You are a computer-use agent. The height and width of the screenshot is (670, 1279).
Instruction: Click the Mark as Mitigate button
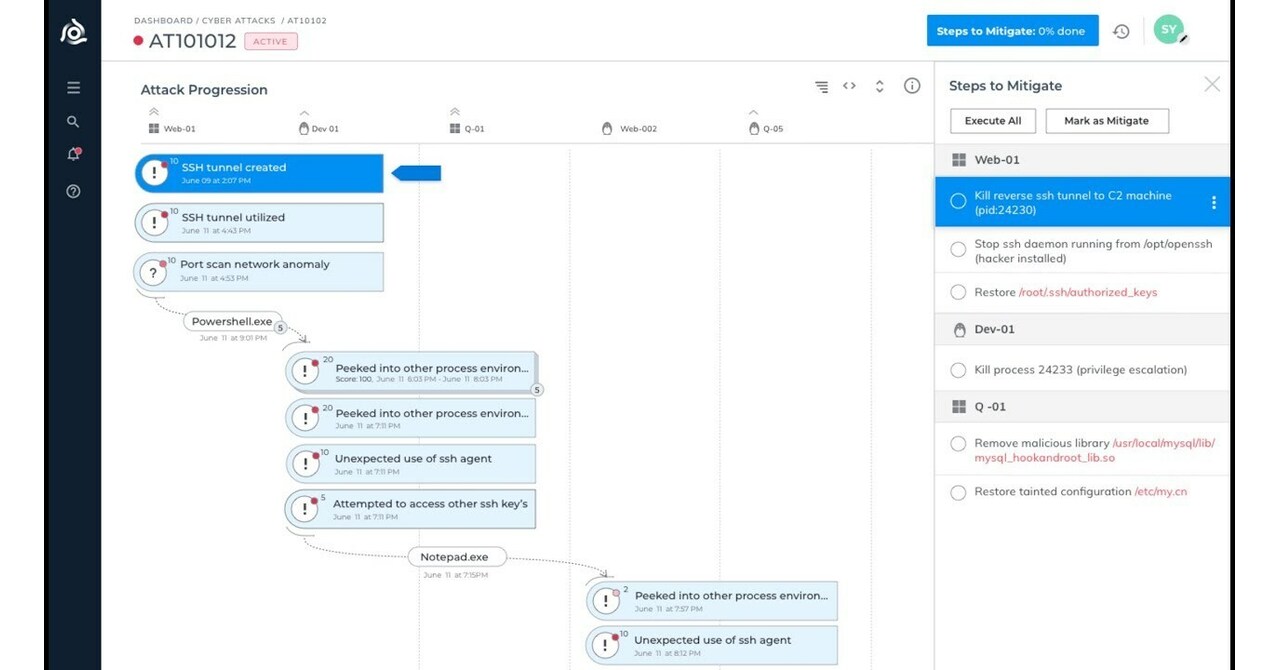[1106, 121]
